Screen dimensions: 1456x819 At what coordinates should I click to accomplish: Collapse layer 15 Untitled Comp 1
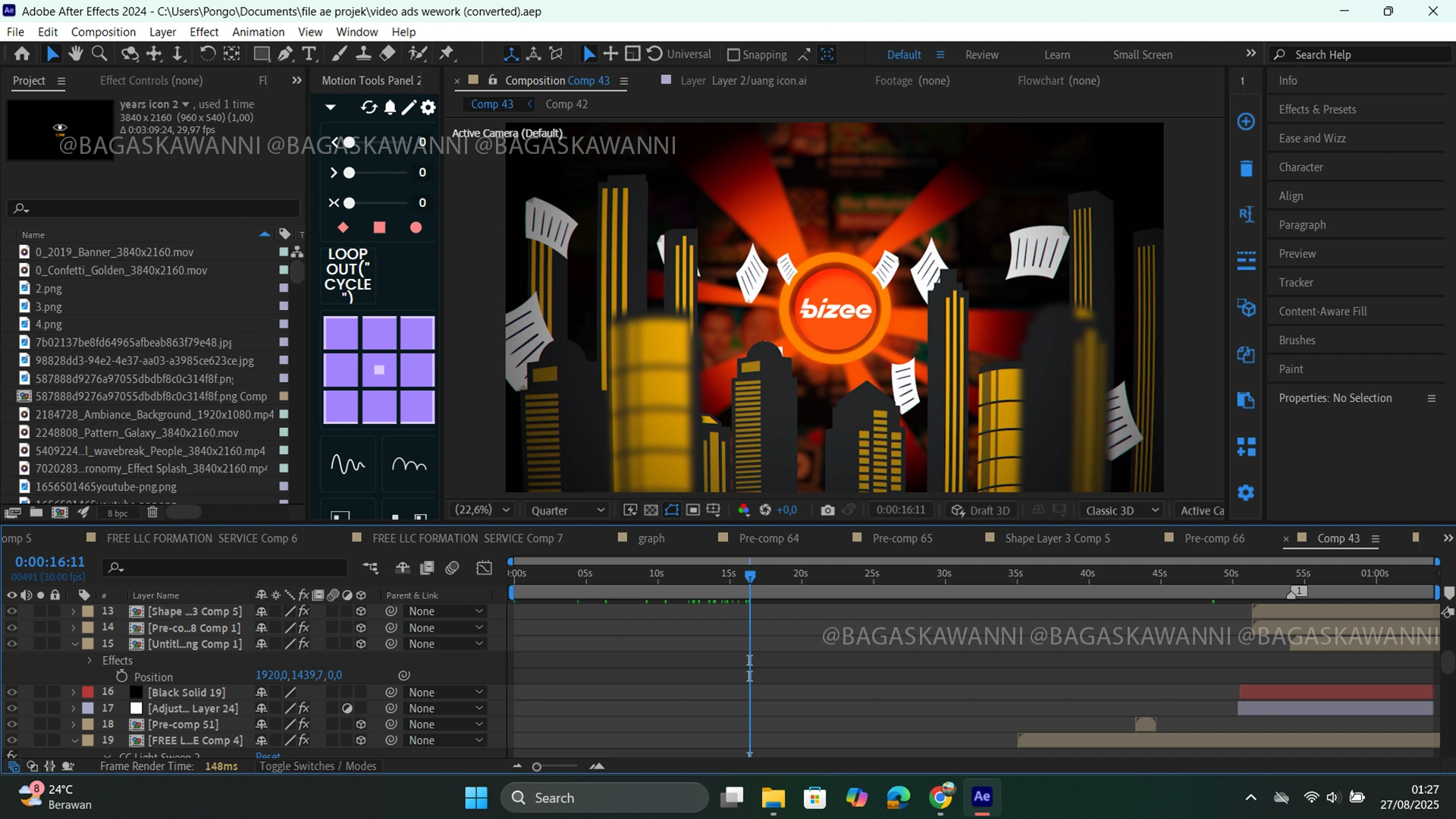tap(74, 644)
